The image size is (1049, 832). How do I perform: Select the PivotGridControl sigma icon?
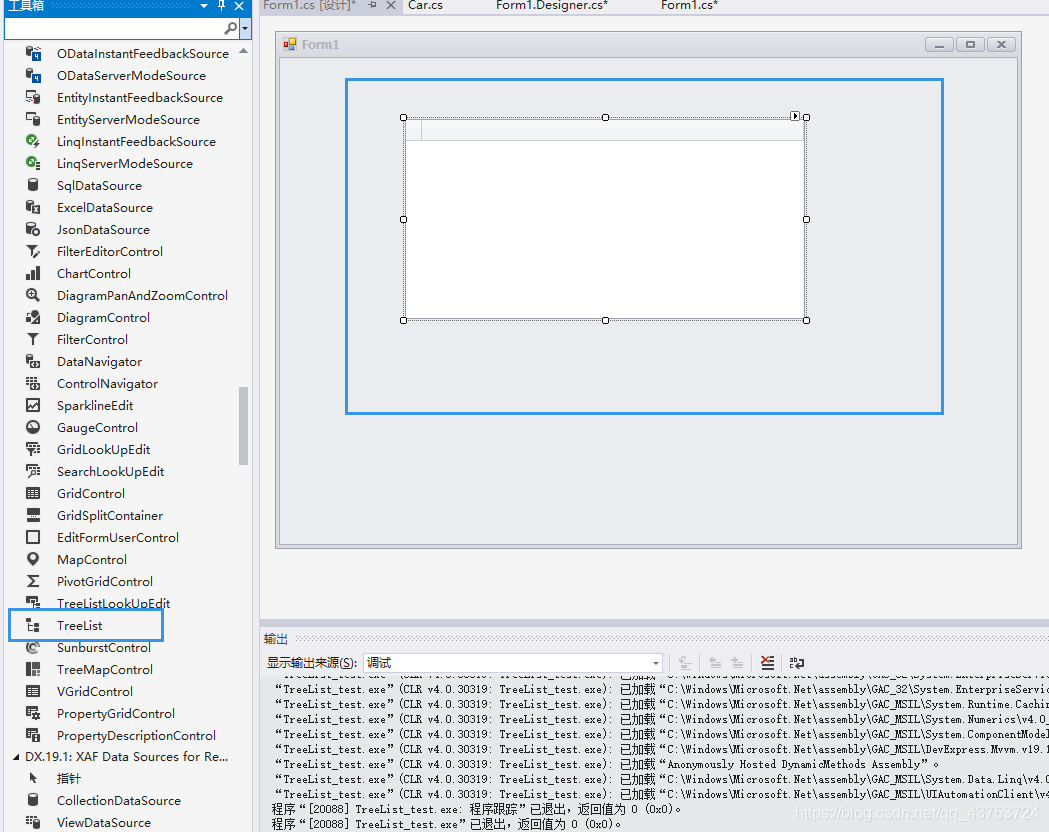[x=33, y=581]
